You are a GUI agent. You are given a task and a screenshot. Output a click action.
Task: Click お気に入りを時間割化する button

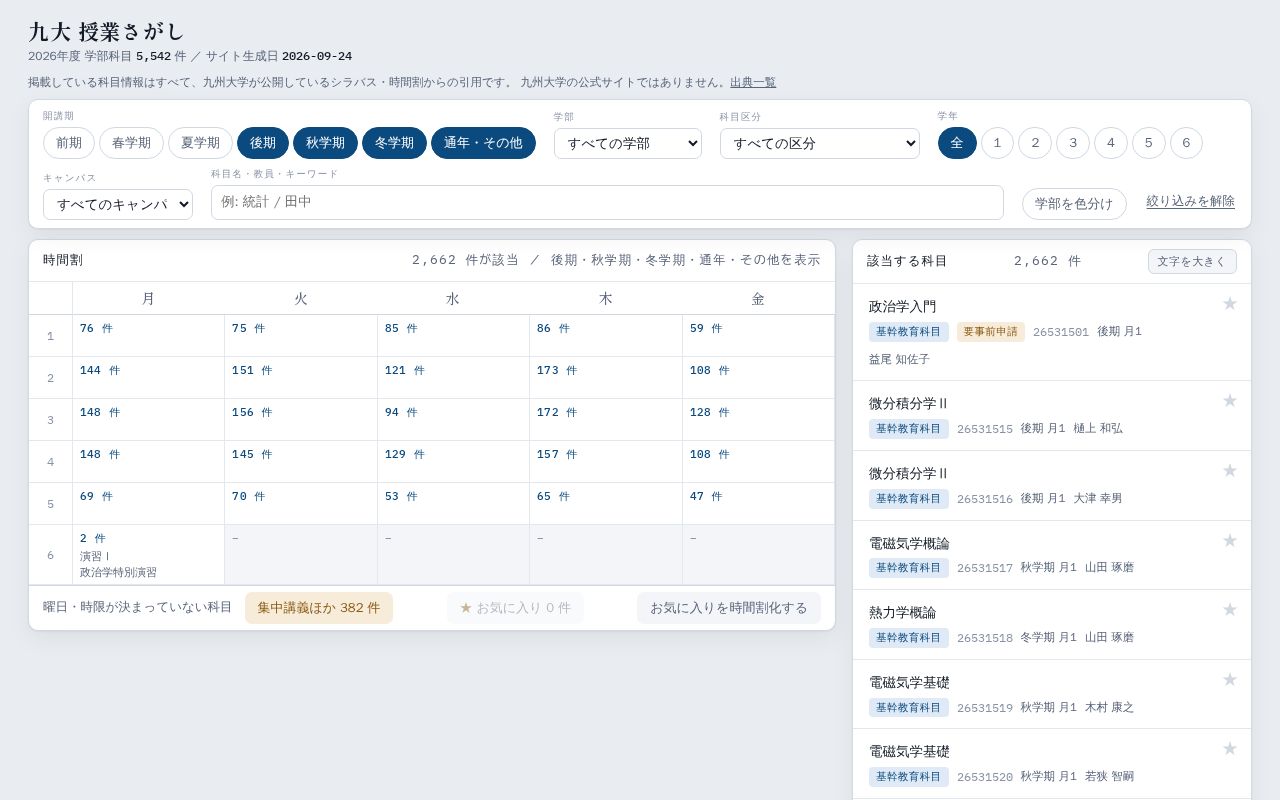tap(729, 608)
